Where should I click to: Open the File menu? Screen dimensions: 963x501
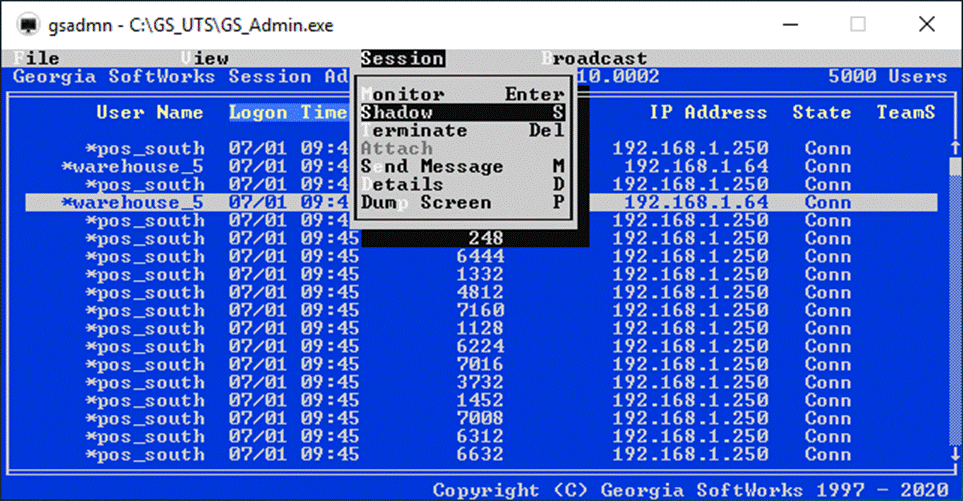[36, 58]
